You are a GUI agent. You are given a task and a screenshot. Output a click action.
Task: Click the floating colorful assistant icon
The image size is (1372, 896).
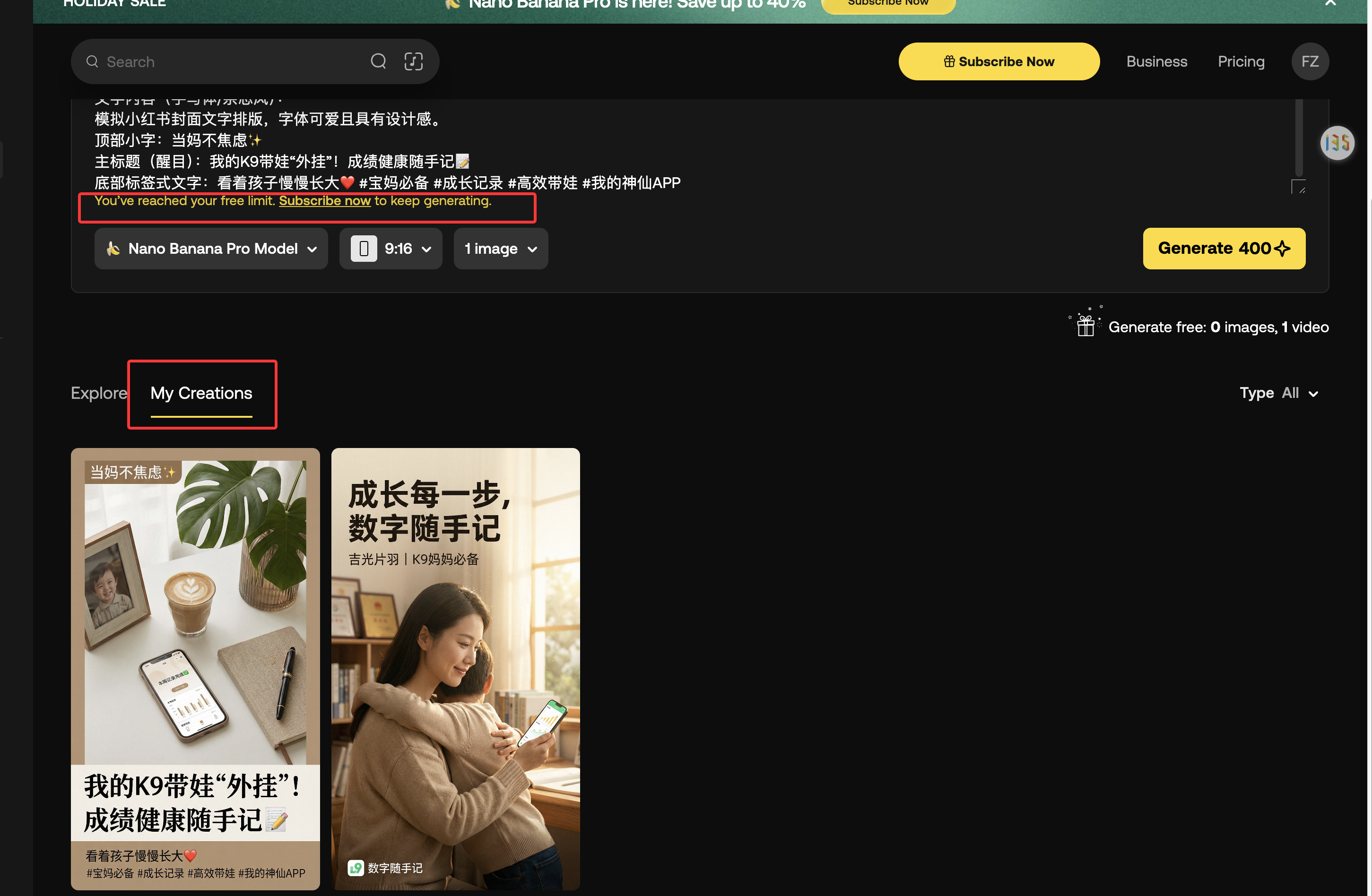pyautogui.click(x=1337, y=142)
